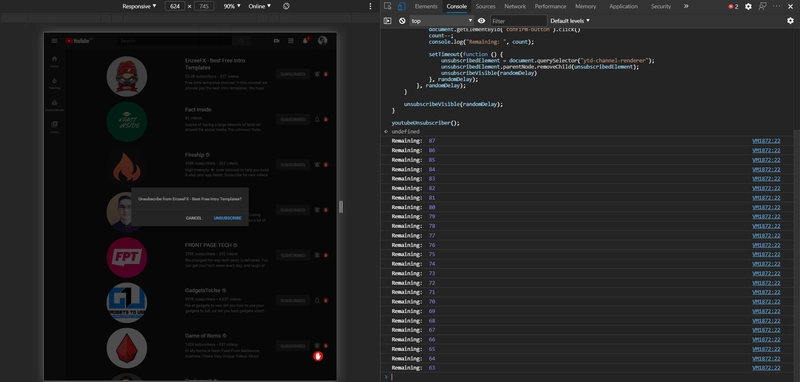
Task: Go to Home in YouTube sidebar
Action: point(54,62)
